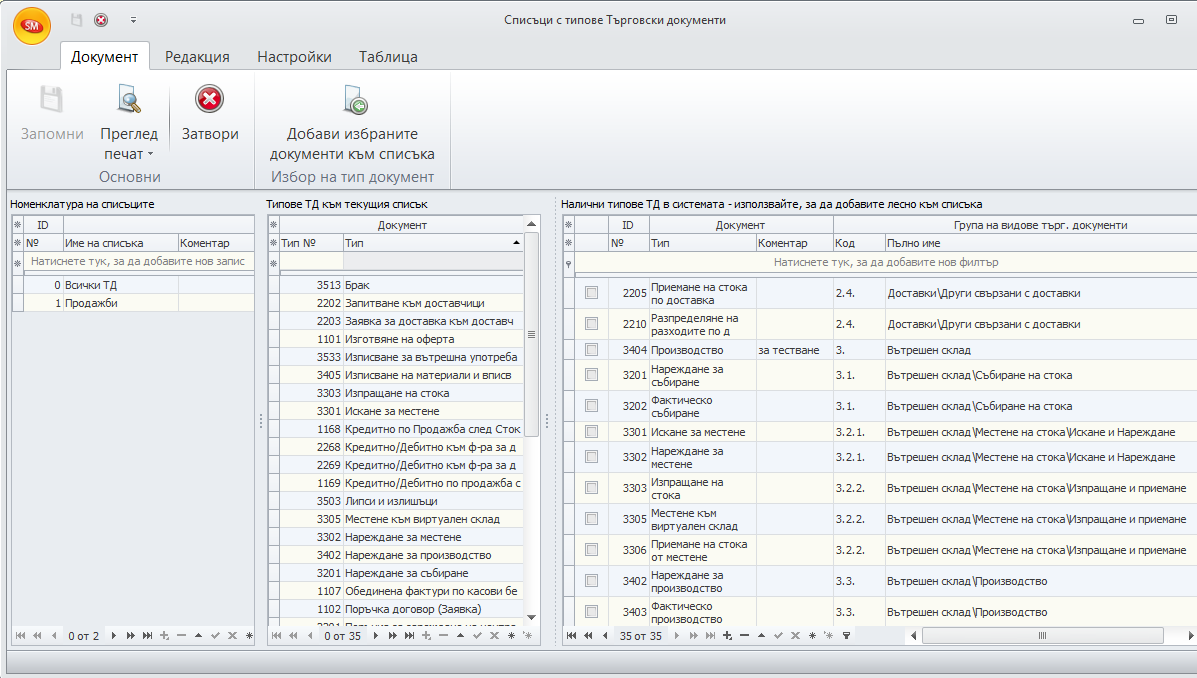Click the asterisk icon in Типове ТД navigator

tap(511, 635)
